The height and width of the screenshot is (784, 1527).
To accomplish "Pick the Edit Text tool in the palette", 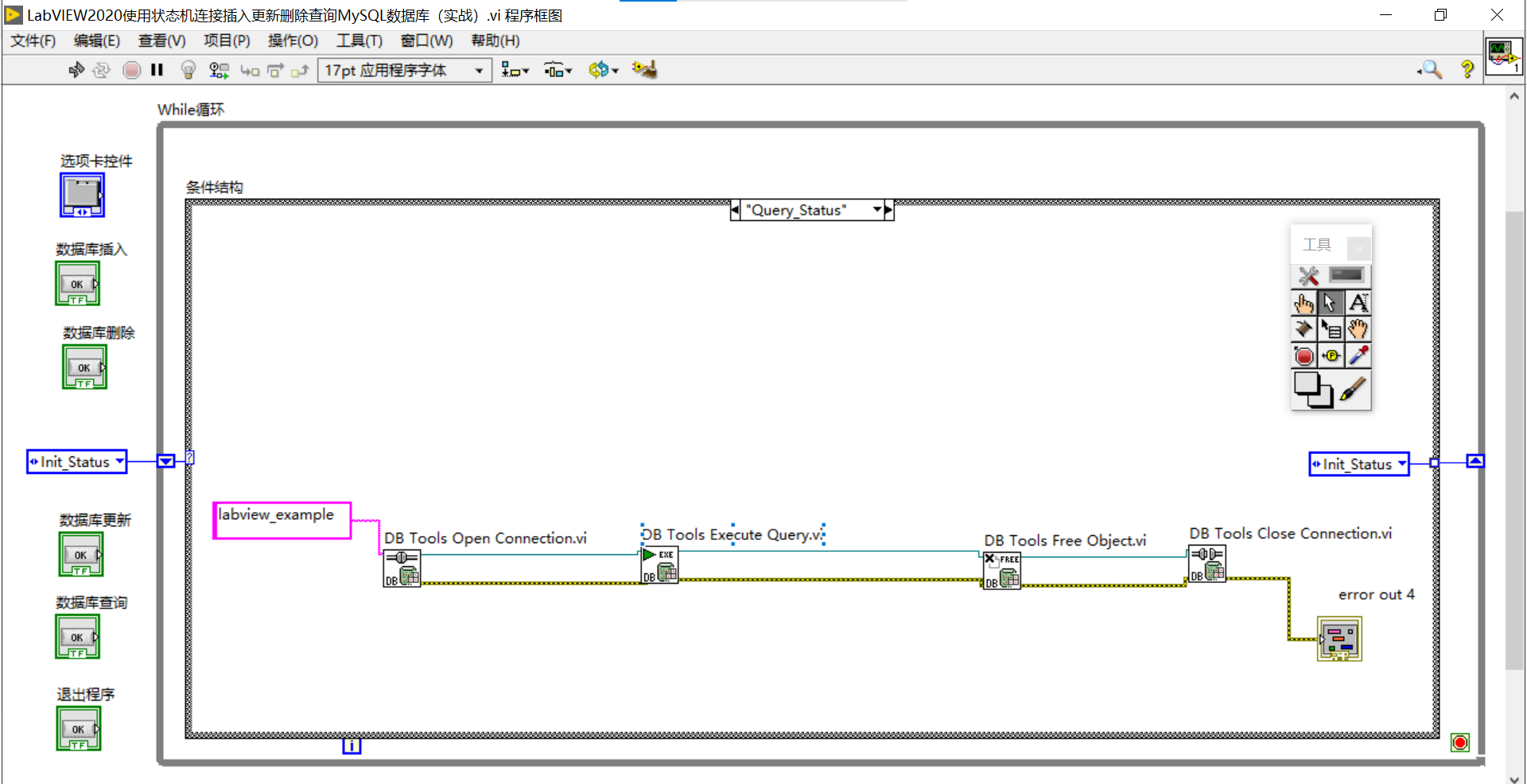I will pos(1358,303).
